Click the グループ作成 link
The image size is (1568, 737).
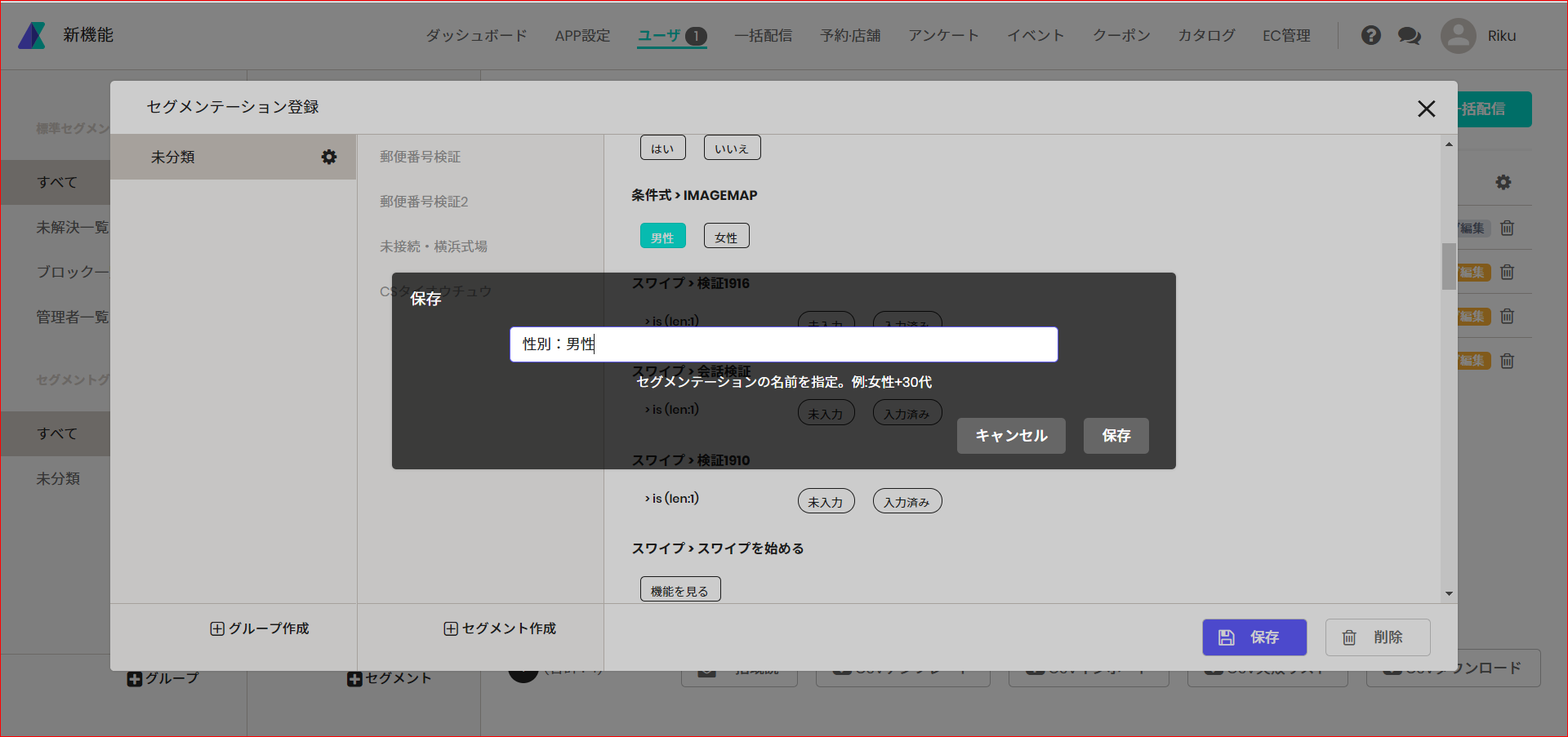tap(260, 628)
